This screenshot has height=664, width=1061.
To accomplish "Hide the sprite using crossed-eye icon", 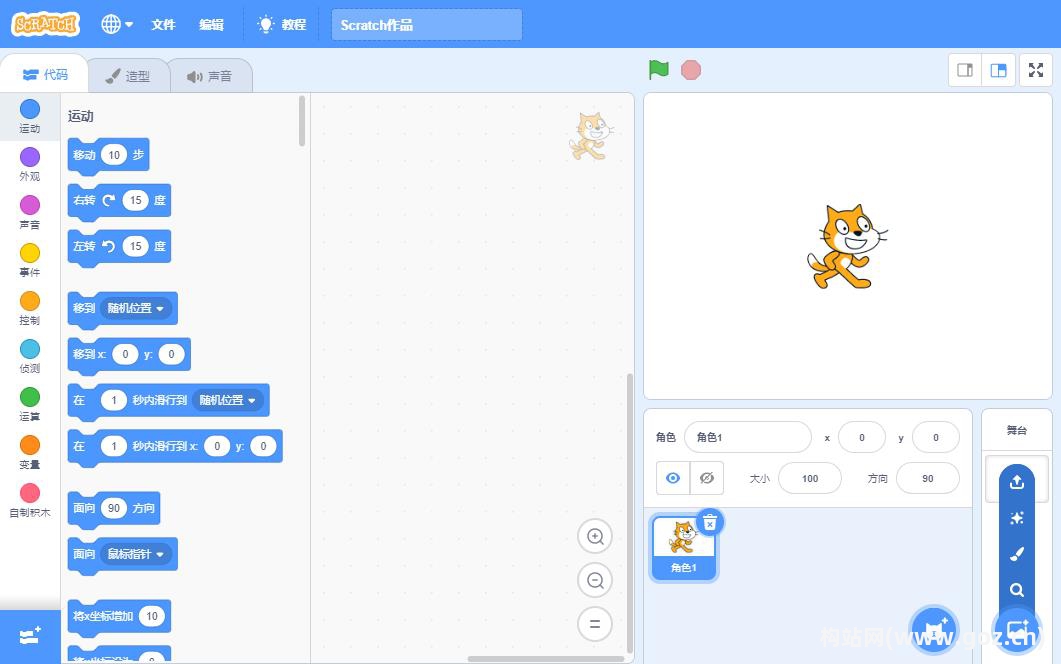I will (x=706, y=478).
